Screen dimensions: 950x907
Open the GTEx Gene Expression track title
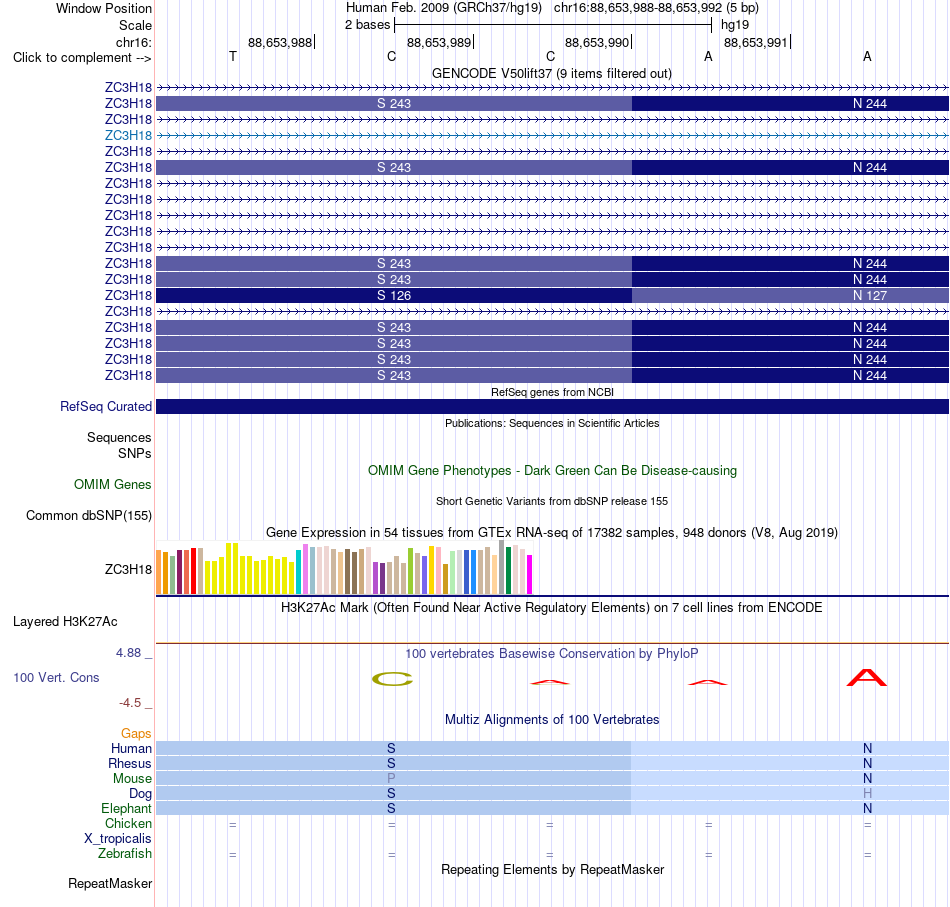tap(552, 533)
